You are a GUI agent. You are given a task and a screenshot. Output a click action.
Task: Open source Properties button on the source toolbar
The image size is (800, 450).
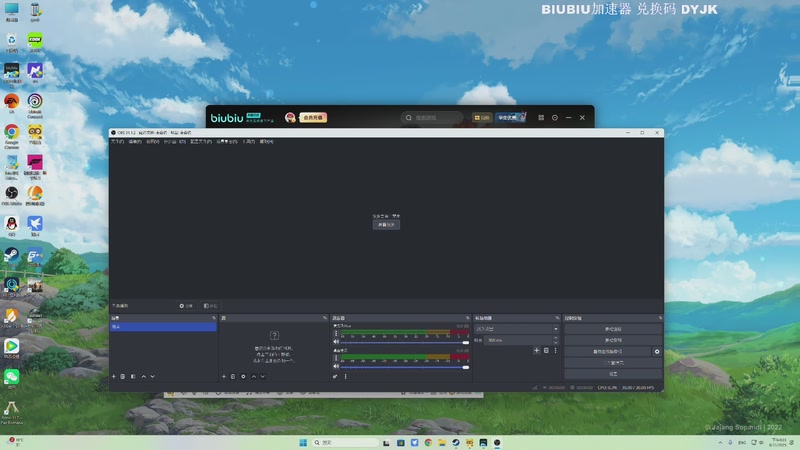point(186,306)
